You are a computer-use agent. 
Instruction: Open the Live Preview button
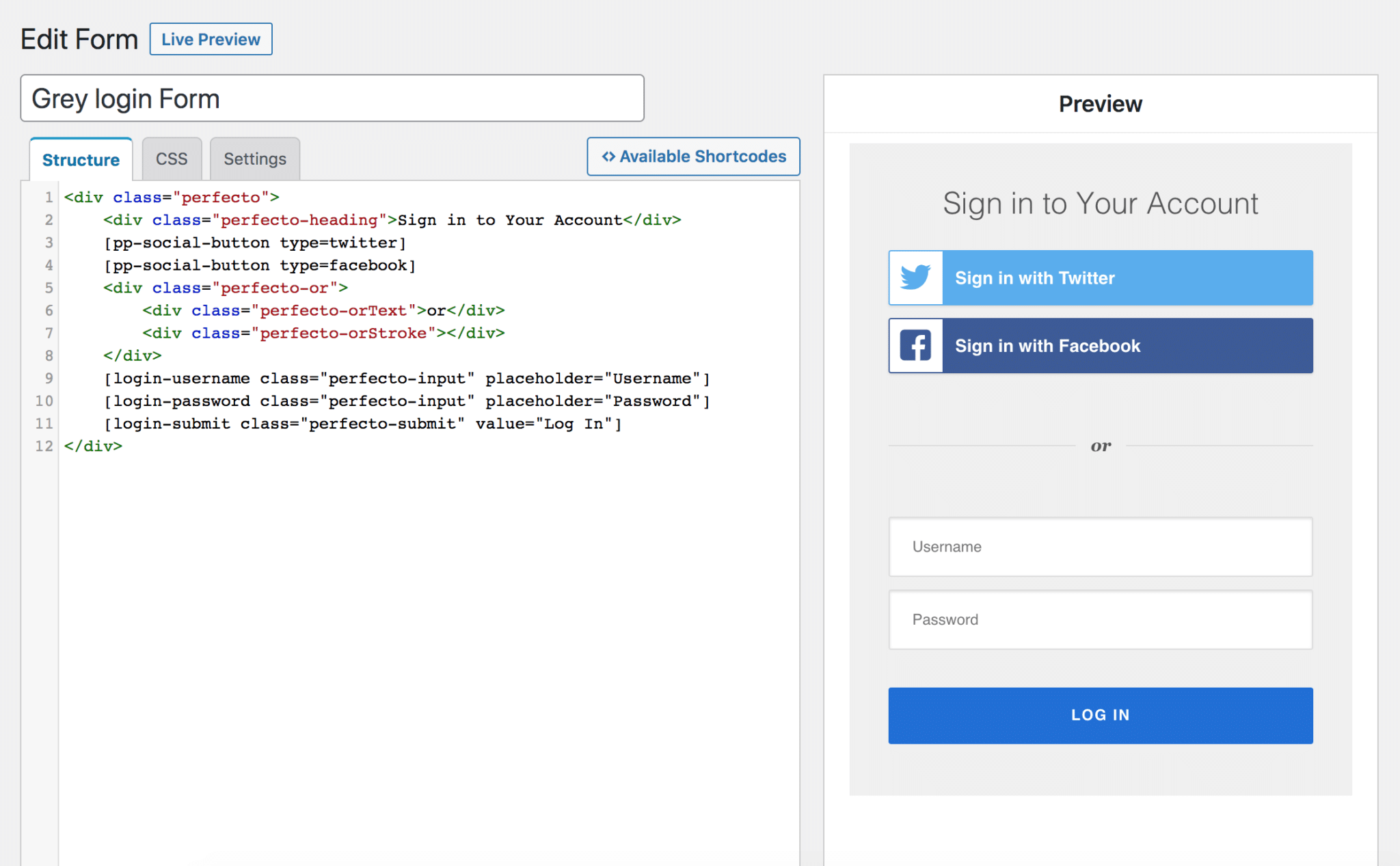(211, 39)
